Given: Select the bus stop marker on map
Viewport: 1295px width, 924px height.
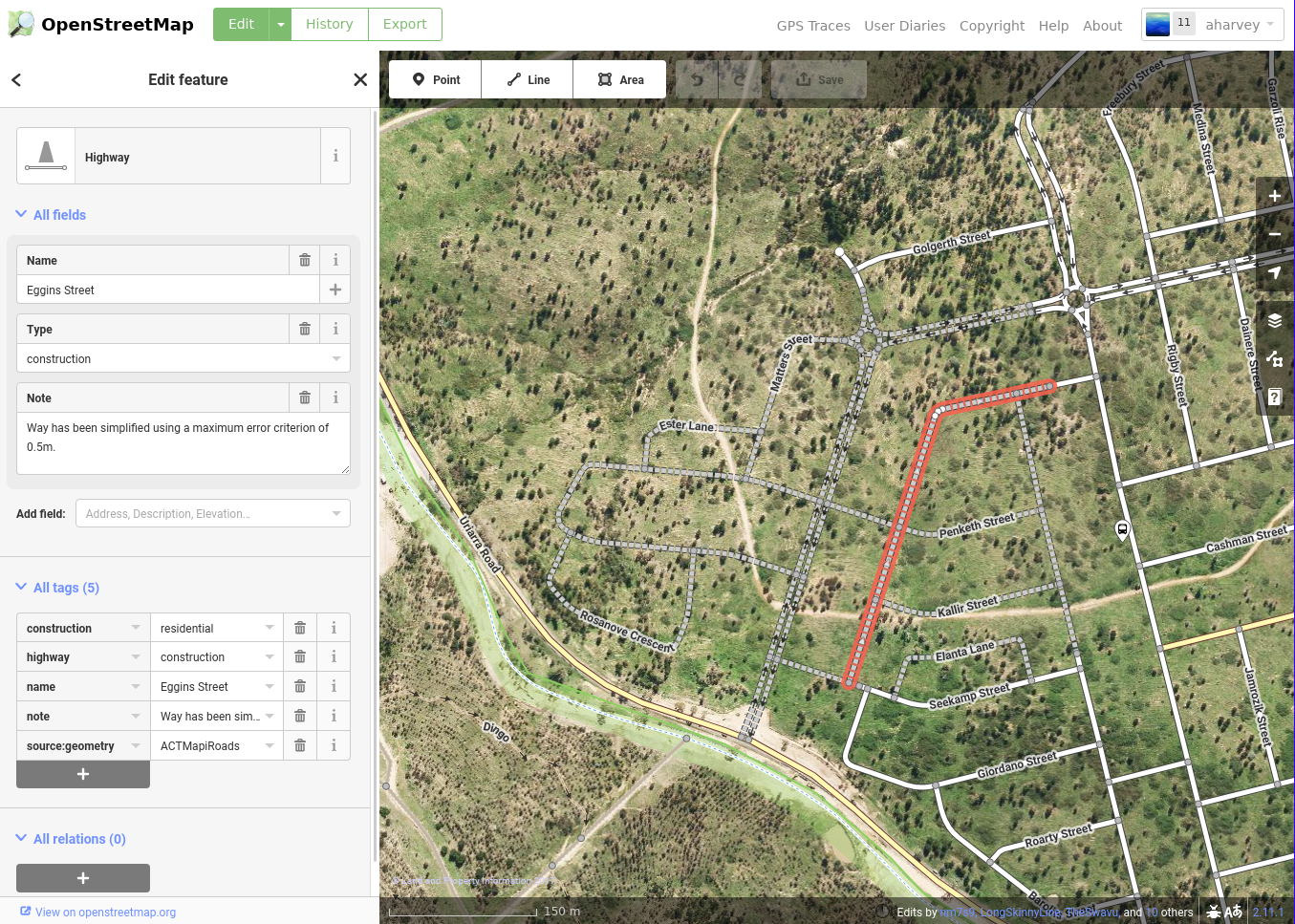Looking at the screenshot, I should pos(1123,530).
